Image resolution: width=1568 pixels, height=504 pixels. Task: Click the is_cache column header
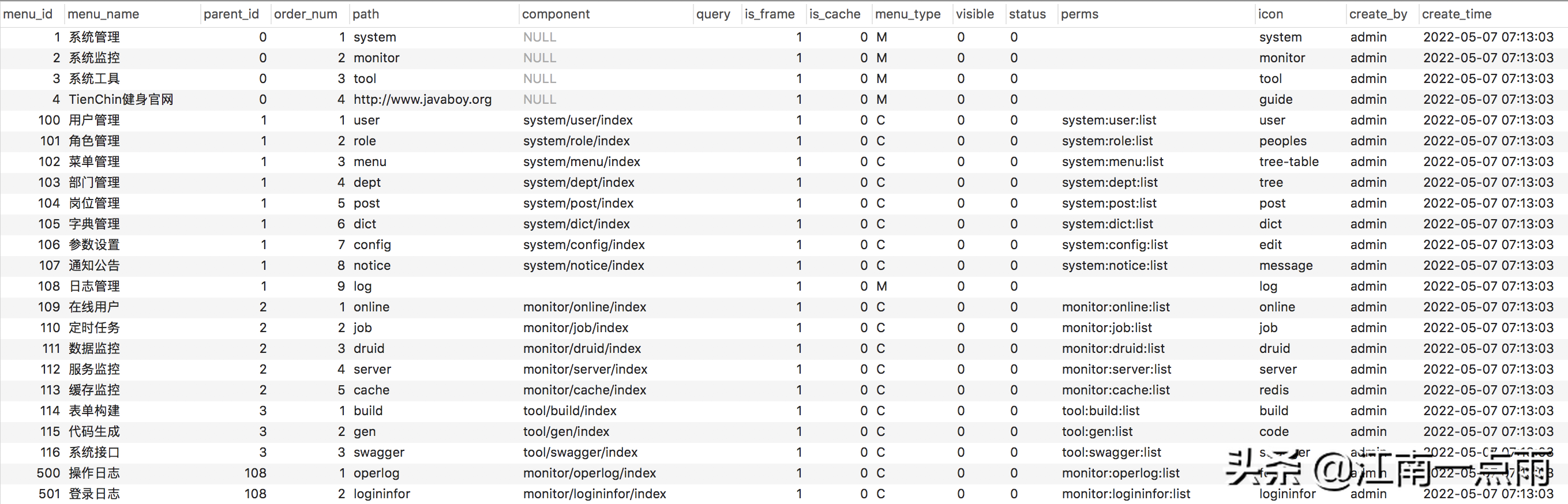(x=835, y=14)
